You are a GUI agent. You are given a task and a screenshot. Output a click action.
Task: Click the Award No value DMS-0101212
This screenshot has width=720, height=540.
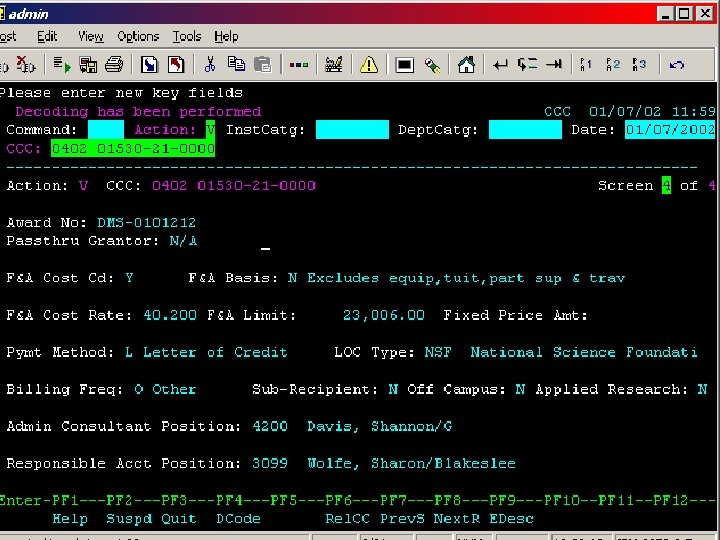point(146,223)
